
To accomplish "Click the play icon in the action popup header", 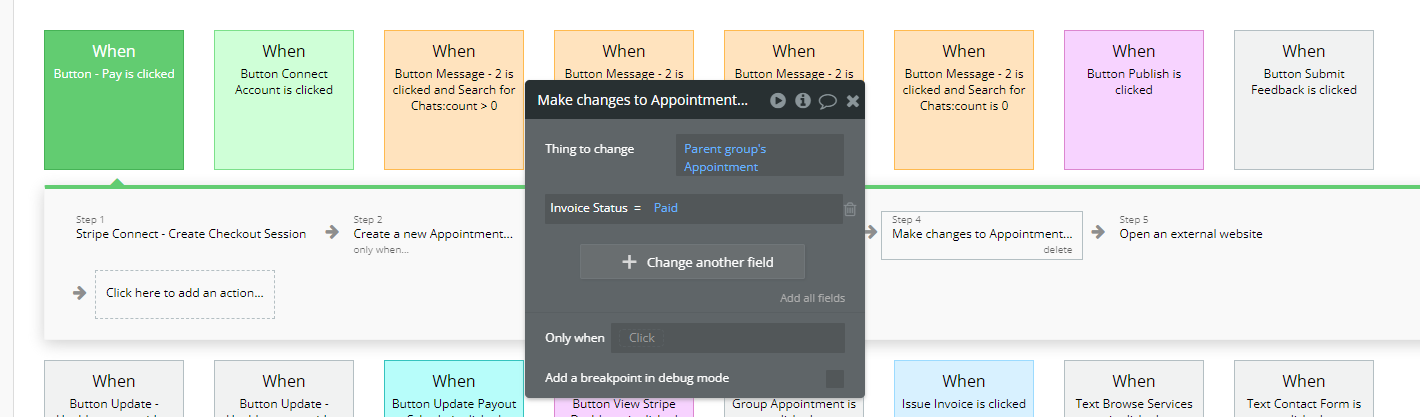I will (x=778, y=100).
